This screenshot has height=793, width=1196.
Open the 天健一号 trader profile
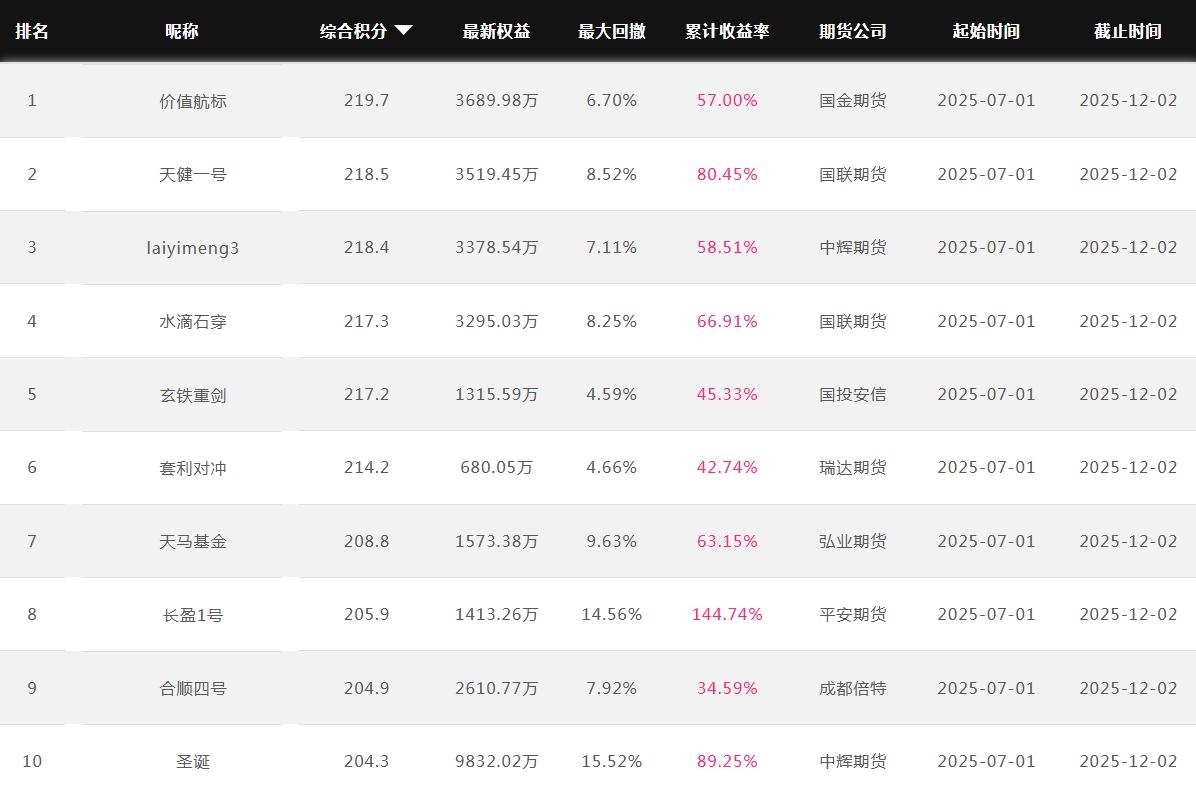click(193, 175)
